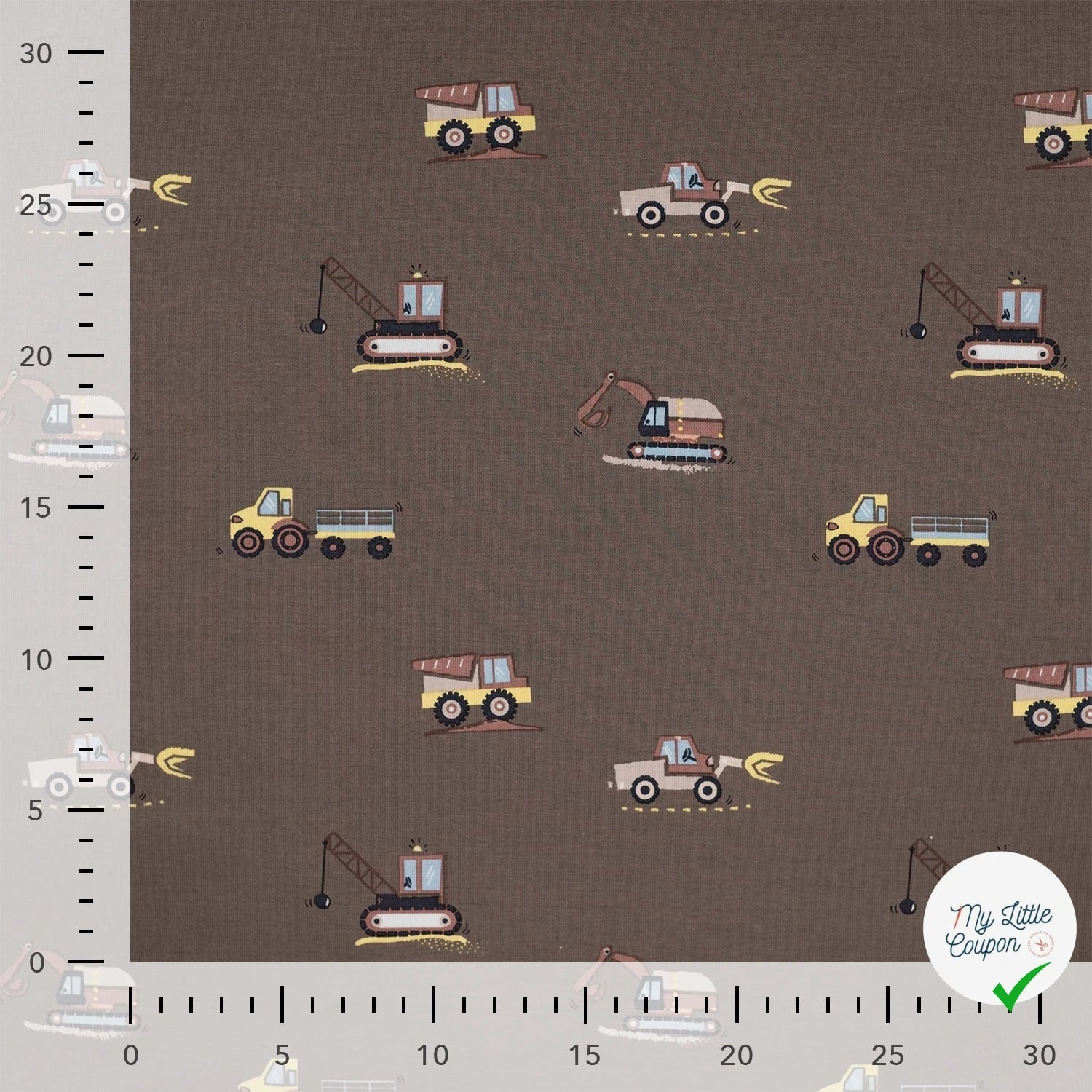Click the 30 label on the vertical ruler
Image resolution: width=1092 pixels, height=1092 pixels.
coord(36,53)
